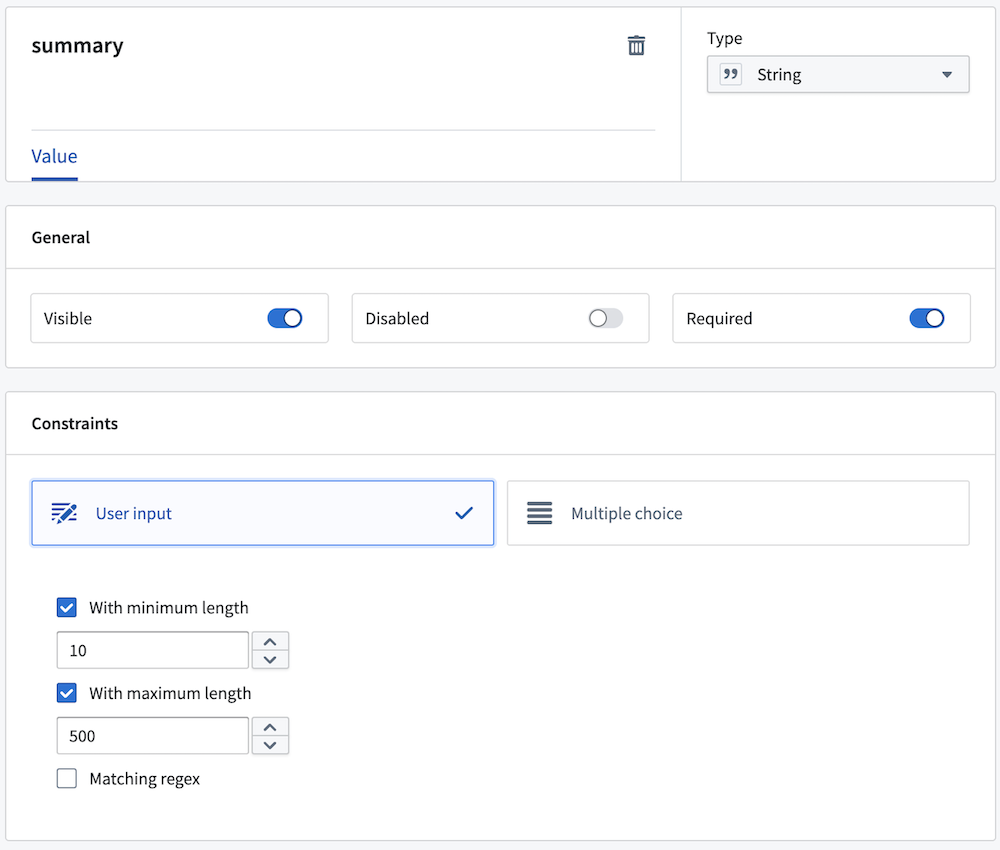Click the String type quotation mark icon

[731, 75]
